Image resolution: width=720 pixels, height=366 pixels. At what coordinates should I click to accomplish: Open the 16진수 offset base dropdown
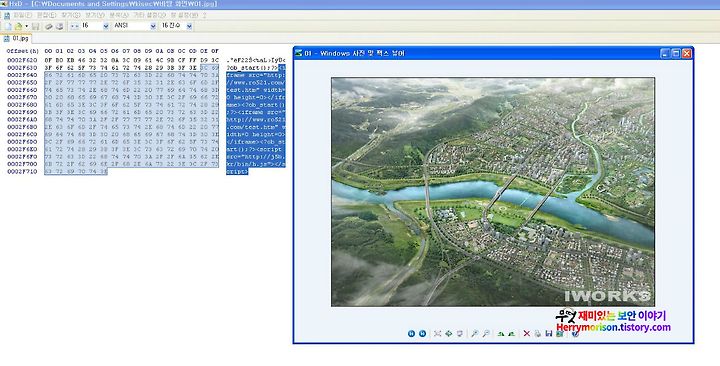[189, 26]
